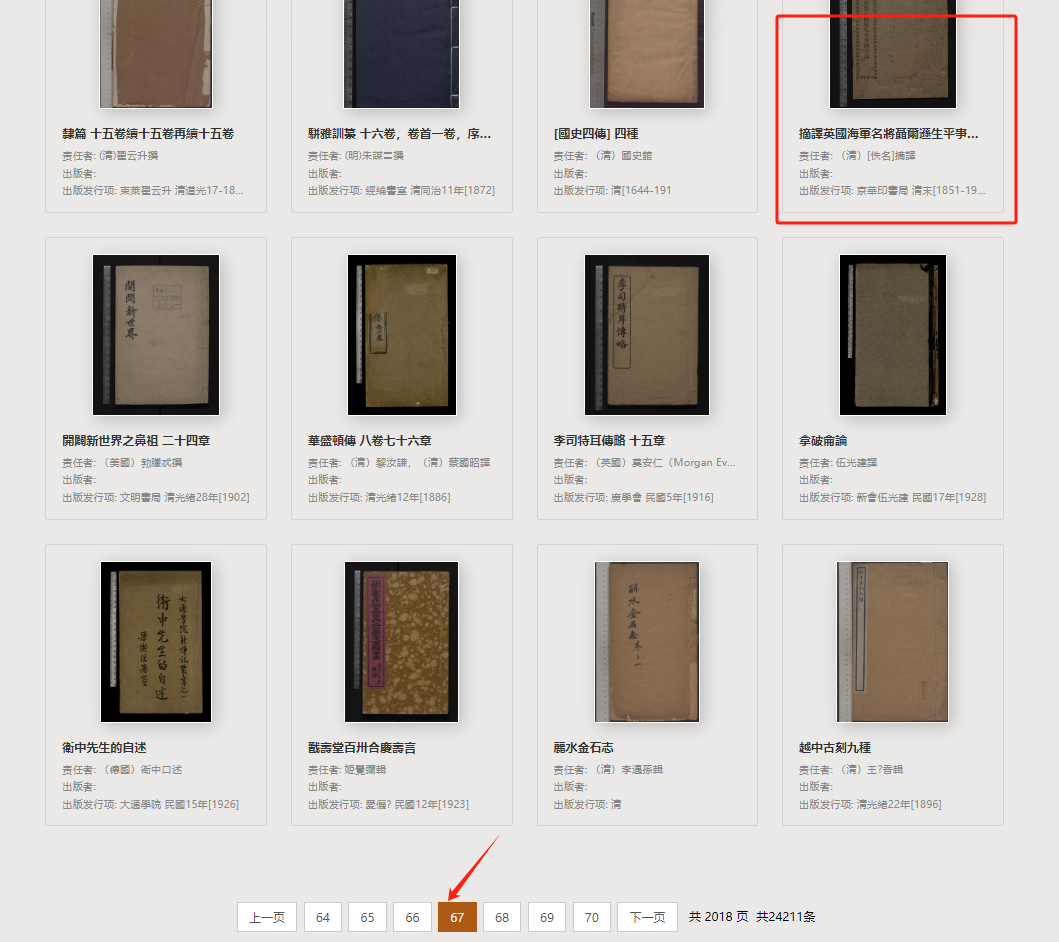Open the 酰壽堂百卅合慶壽言 cover thumbnail
Viewport: 1059px width, 942px height.
[401, 642]
